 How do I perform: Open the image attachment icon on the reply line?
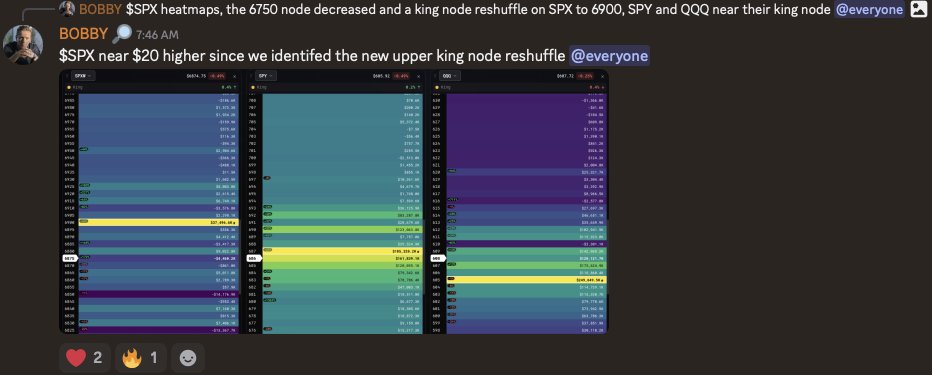tap(918, 9)
